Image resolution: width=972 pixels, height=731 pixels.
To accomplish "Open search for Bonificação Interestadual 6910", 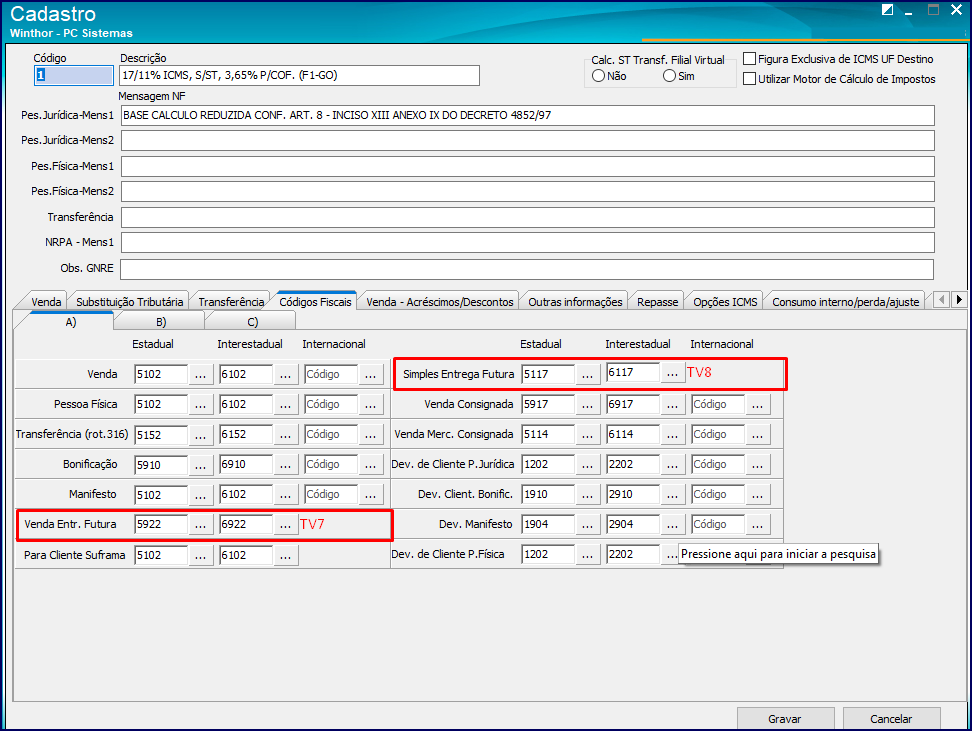I will [x=285, y=464].
